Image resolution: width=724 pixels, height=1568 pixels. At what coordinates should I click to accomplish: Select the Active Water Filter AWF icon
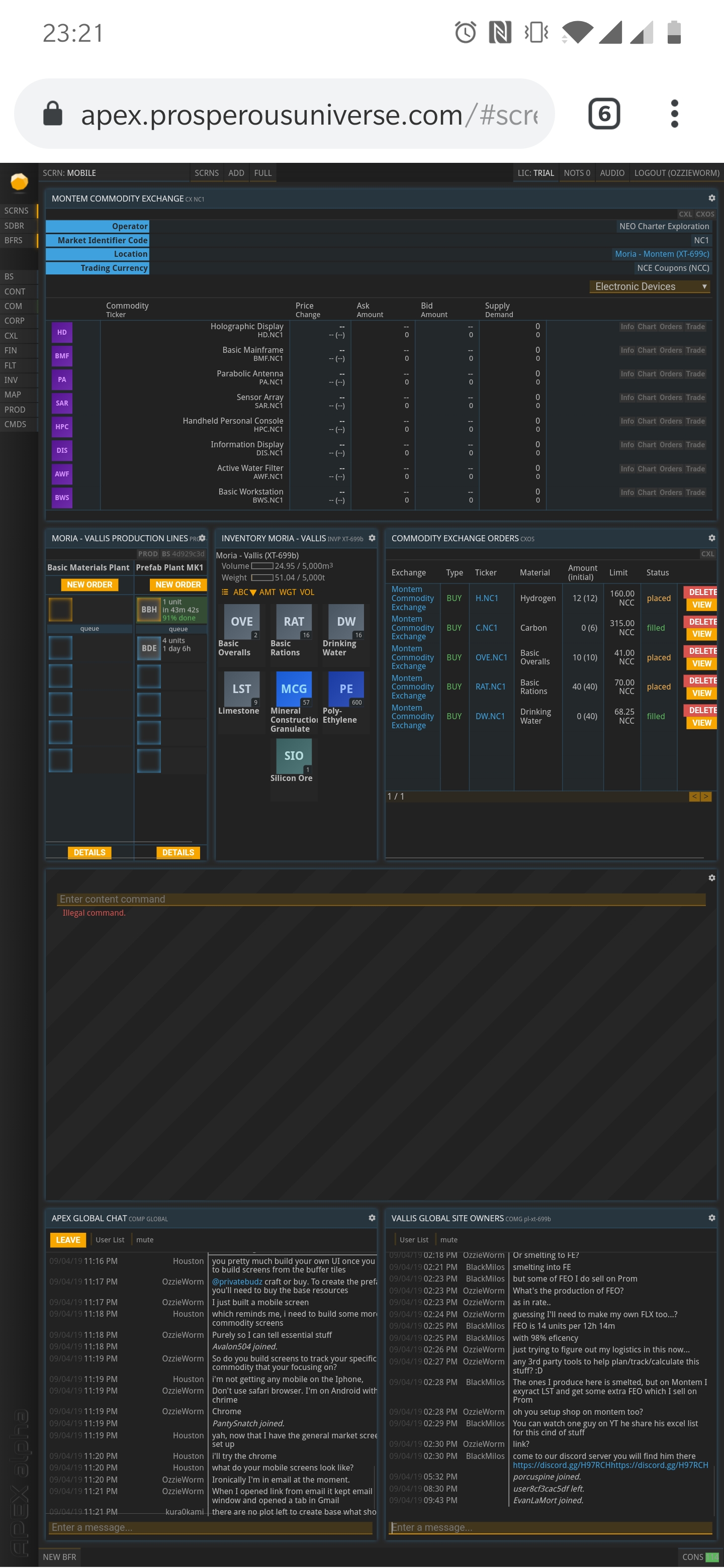point(62,474)
